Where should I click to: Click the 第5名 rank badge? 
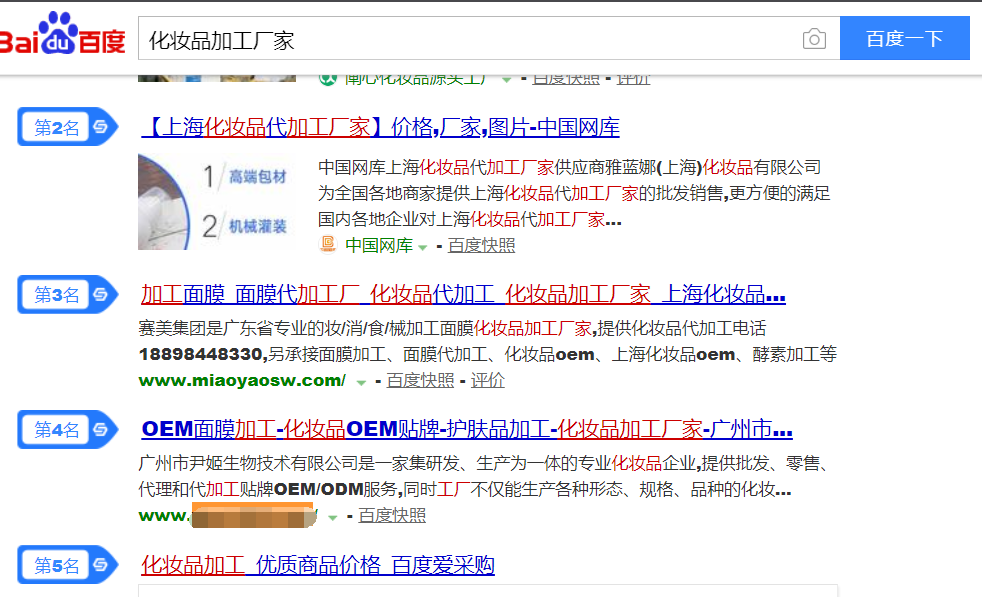click(x=67, y=565)
